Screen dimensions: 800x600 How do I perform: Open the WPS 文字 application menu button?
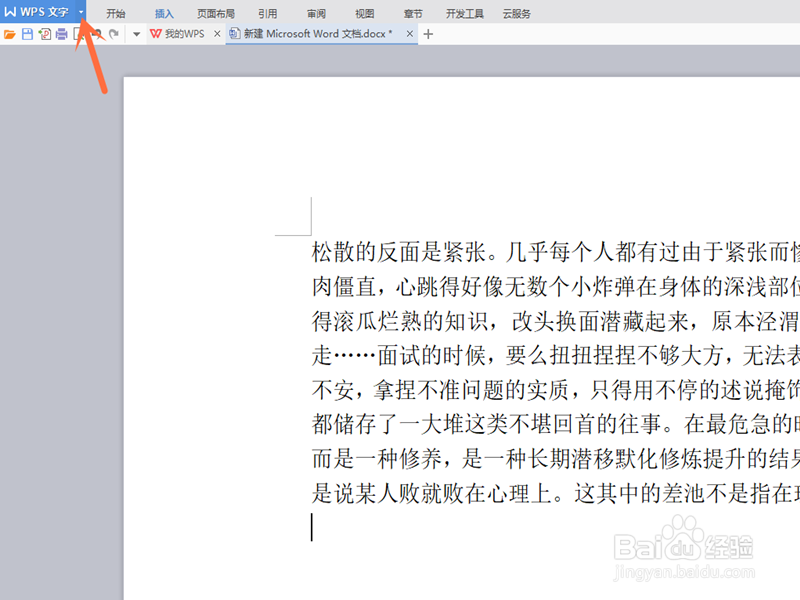coord(37,12)
